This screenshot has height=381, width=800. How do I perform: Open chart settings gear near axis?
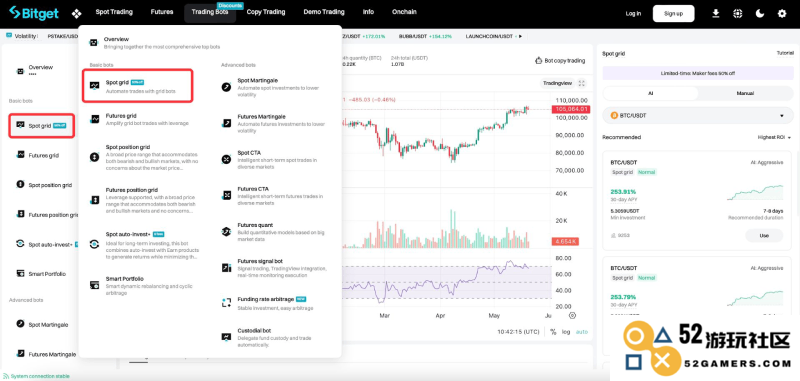(x=572, y=315)
